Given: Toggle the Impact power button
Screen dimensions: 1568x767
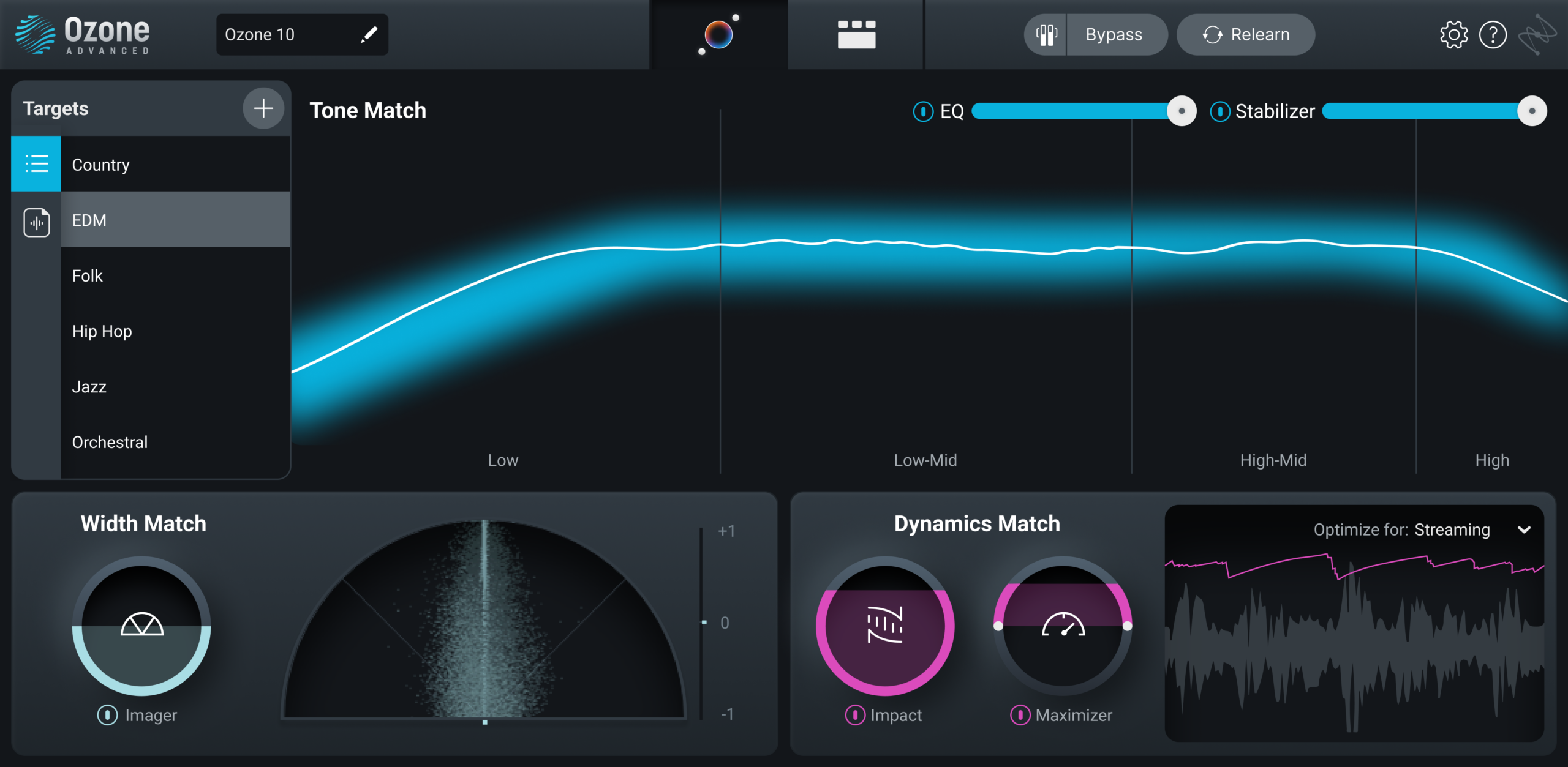Looking at the screenshot, I should (855, 714).
